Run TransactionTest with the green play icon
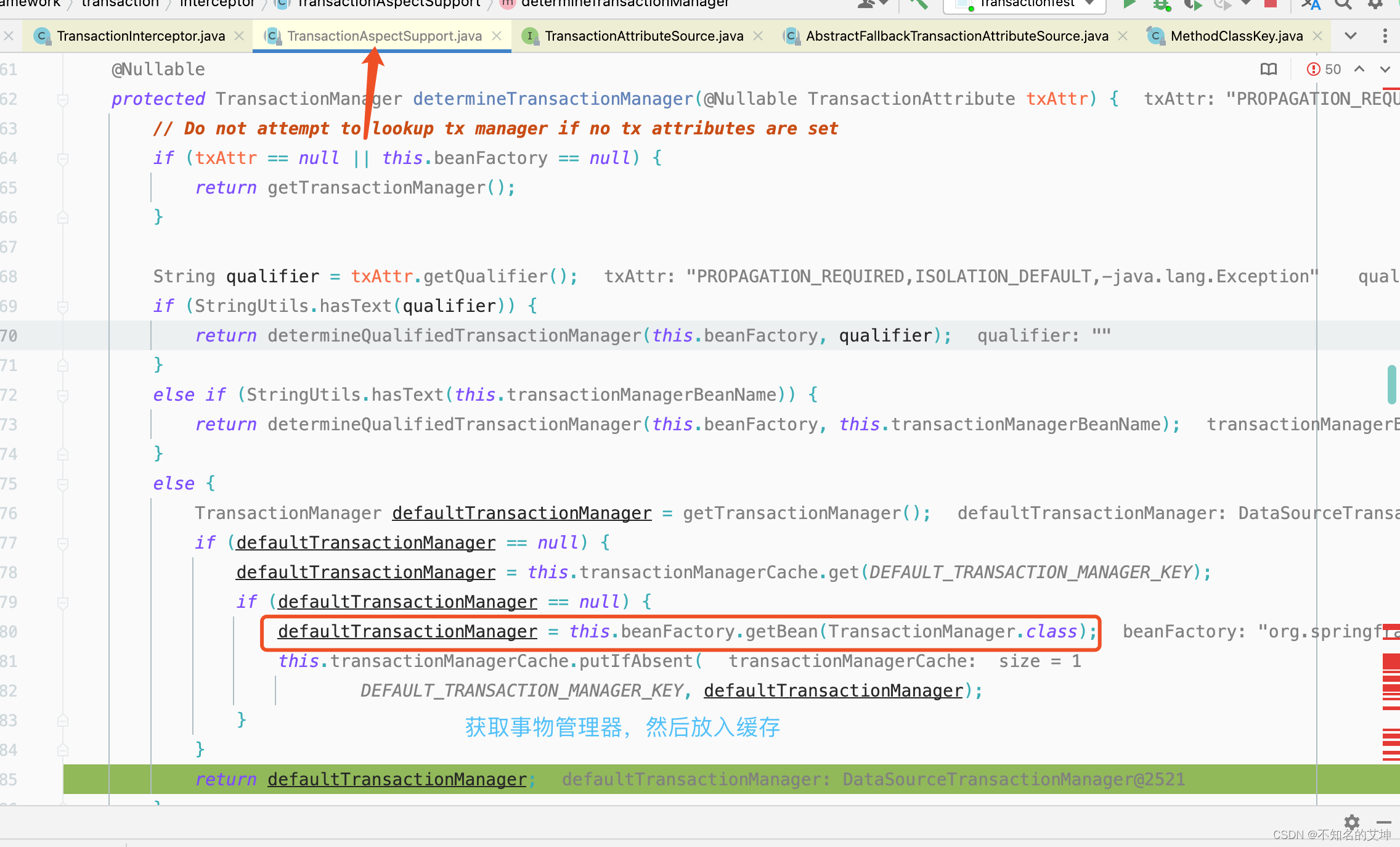 click(x=1129, y=4)
